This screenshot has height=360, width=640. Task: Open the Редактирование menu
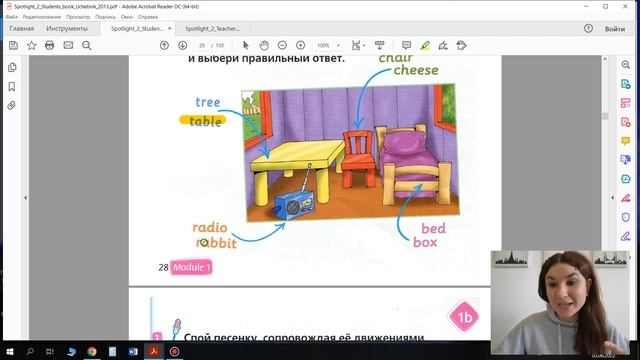tap(42, 17)
